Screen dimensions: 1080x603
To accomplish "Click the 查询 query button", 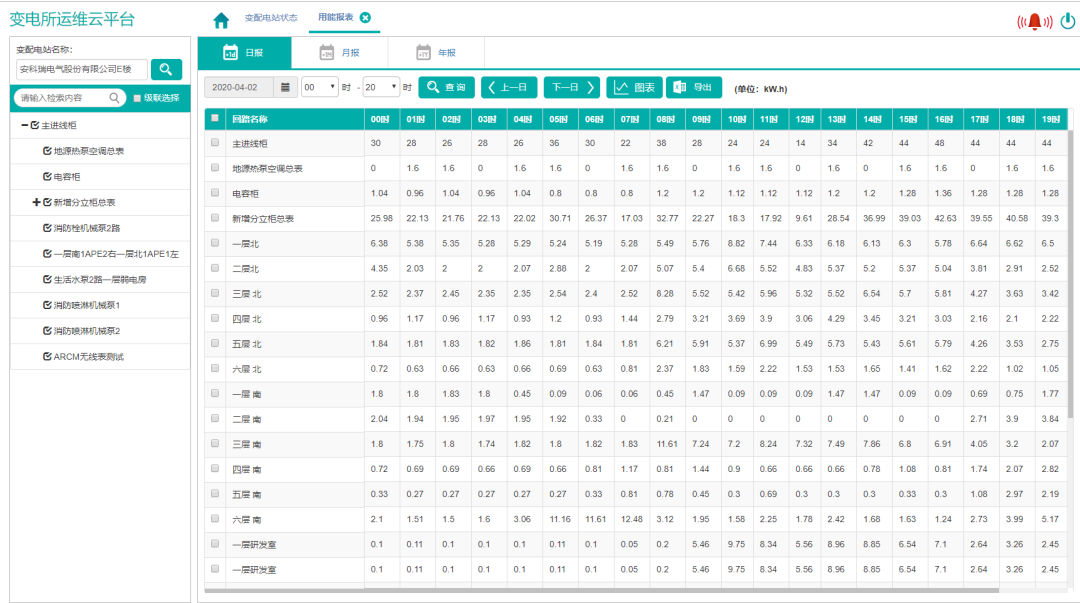I will point(445,87).
